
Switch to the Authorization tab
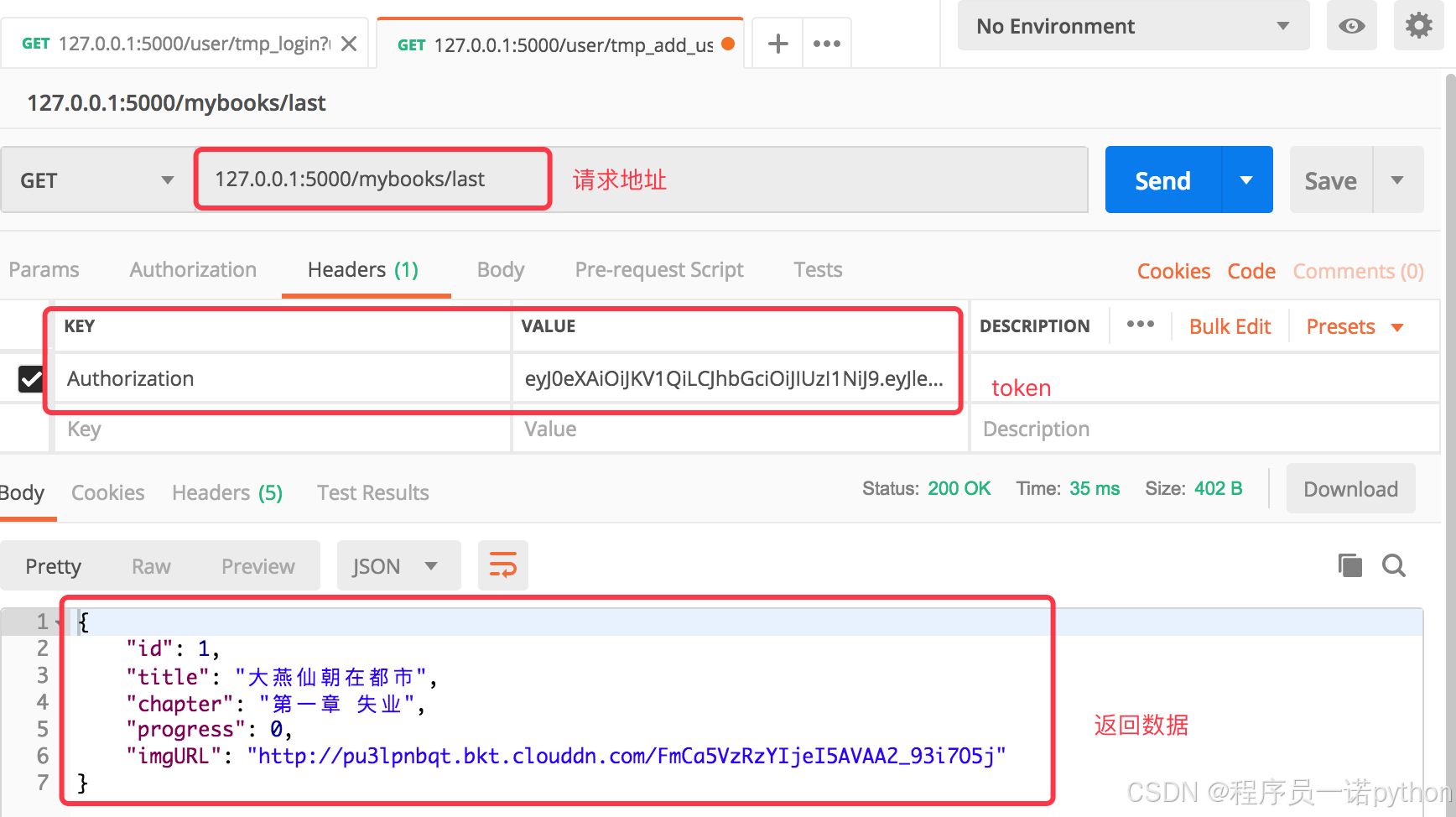[x=193, y=270]
